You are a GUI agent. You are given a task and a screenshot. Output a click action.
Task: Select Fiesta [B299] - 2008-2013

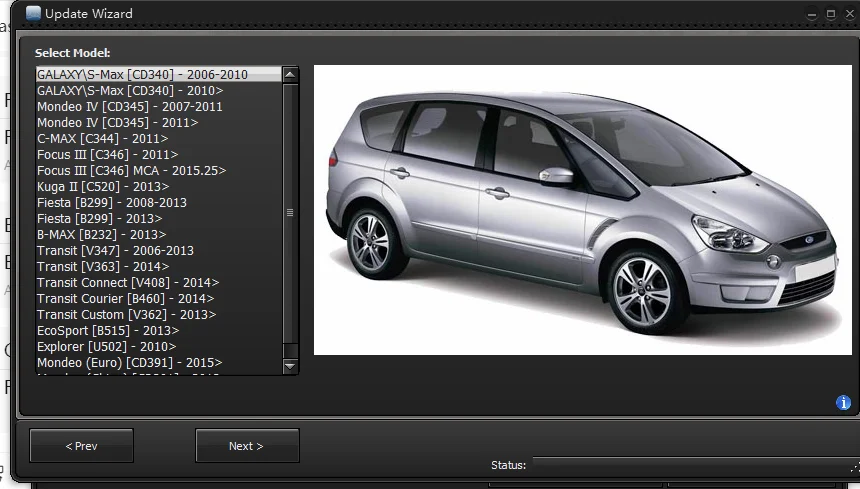pos(159,202)
